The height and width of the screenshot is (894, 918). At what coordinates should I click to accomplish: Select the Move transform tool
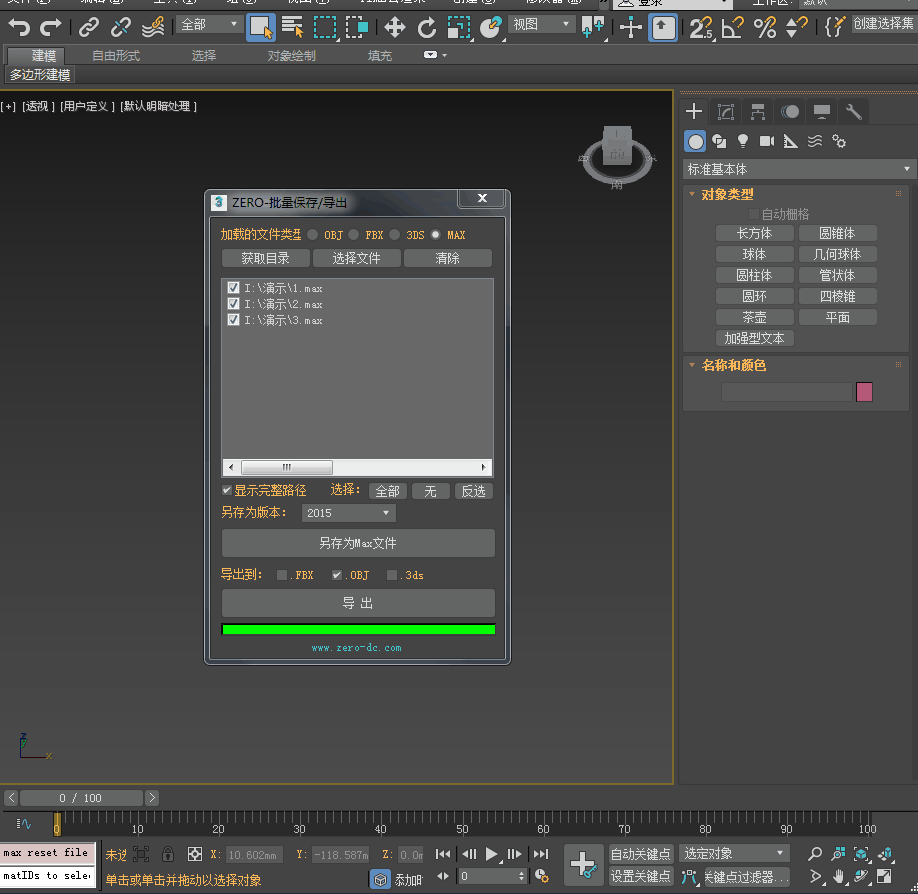click(x=395, y=27)
